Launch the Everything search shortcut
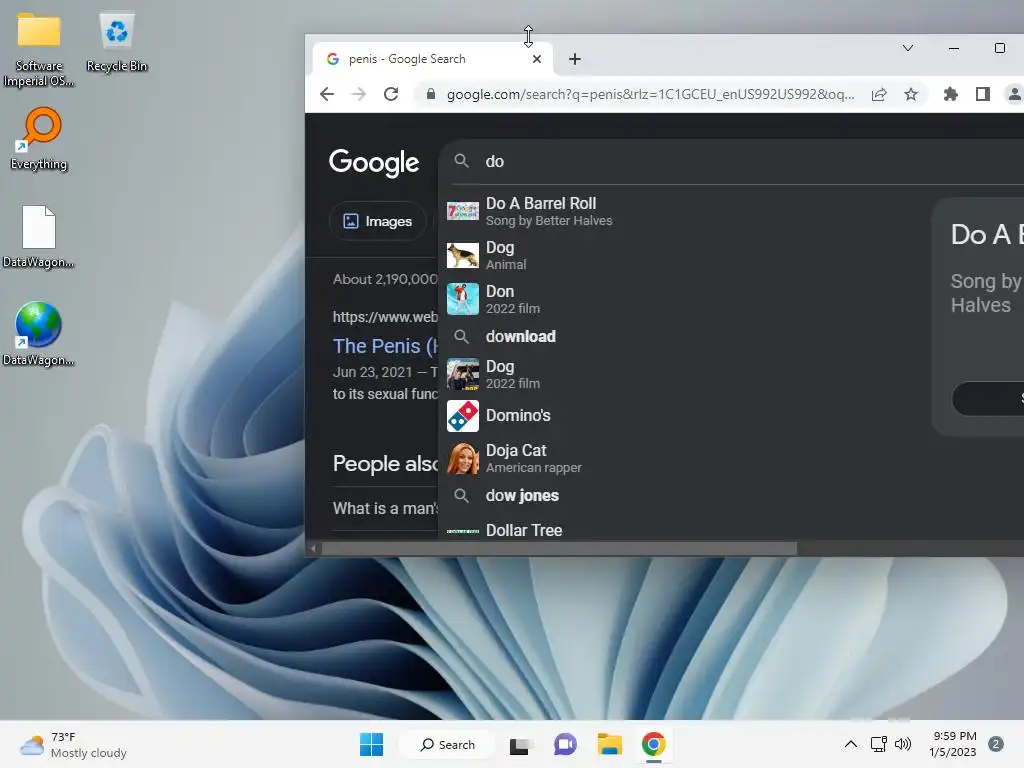 click(39, 139)
